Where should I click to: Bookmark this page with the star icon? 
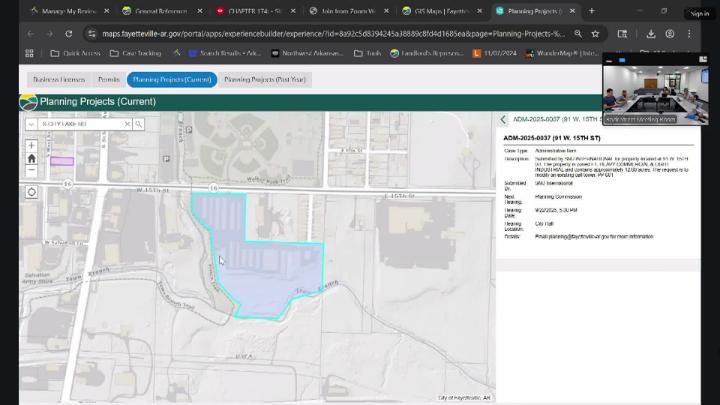(x=595, y=33)
